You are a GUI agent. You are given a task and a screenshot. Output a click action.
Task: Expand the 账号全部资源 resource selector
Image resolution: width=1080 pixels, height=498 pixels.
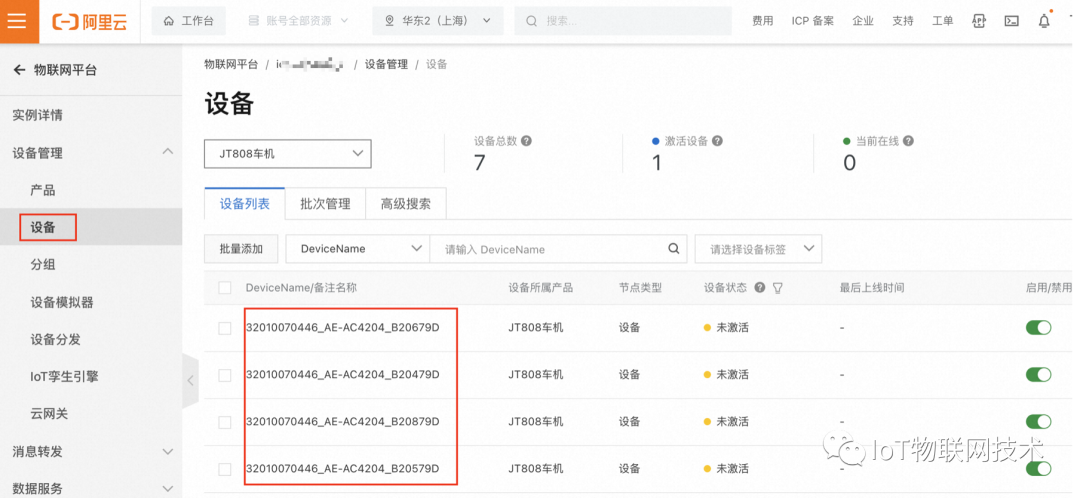click(x=298, y=21)
